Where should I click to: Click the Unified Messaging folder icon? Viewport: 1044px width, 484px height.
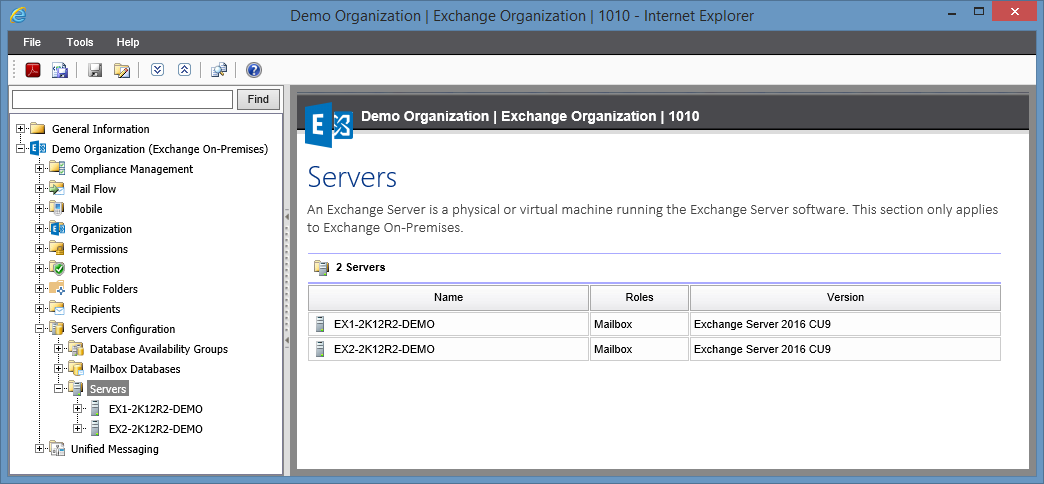(57, 449)
